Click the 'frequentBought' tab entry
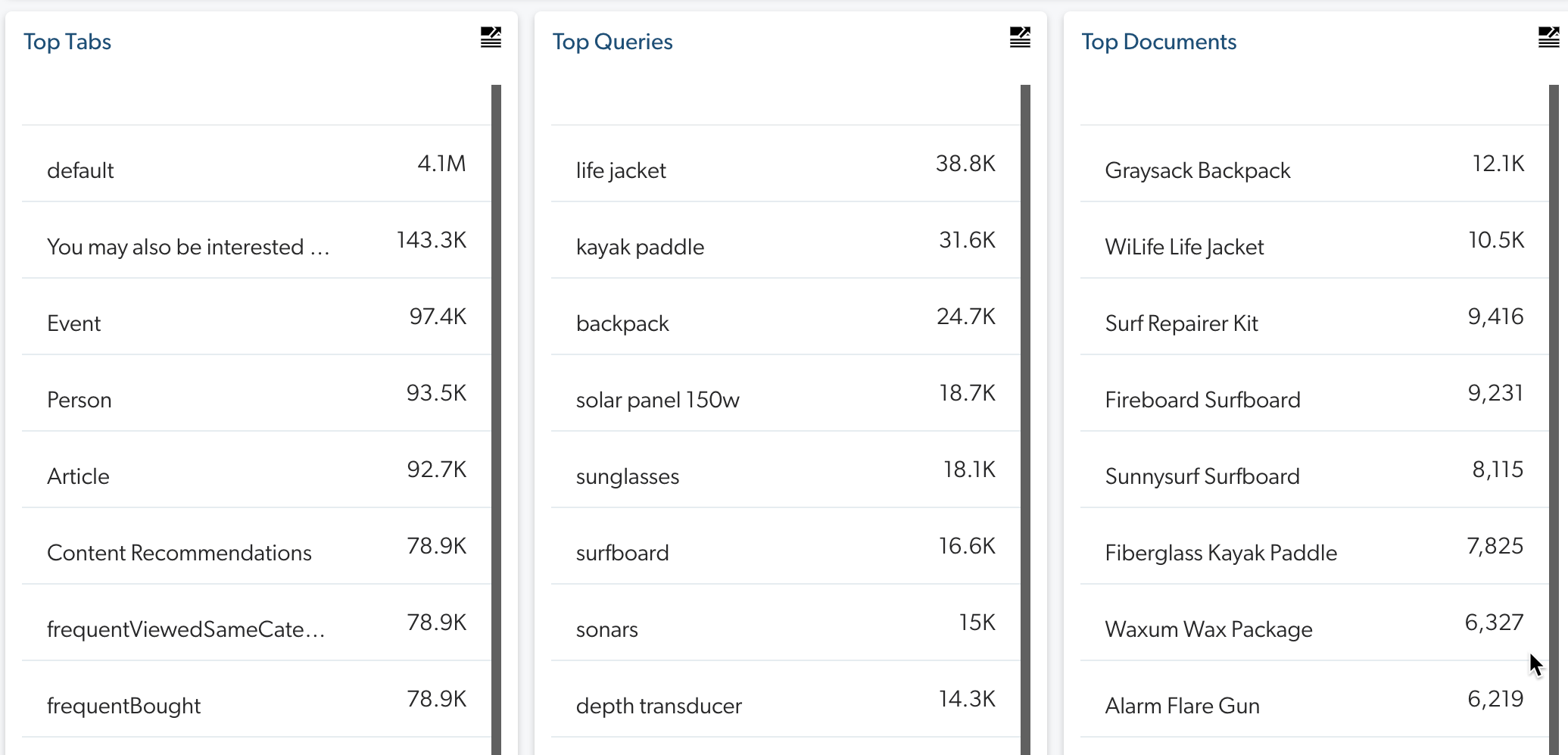 click(x=256, y=705)
